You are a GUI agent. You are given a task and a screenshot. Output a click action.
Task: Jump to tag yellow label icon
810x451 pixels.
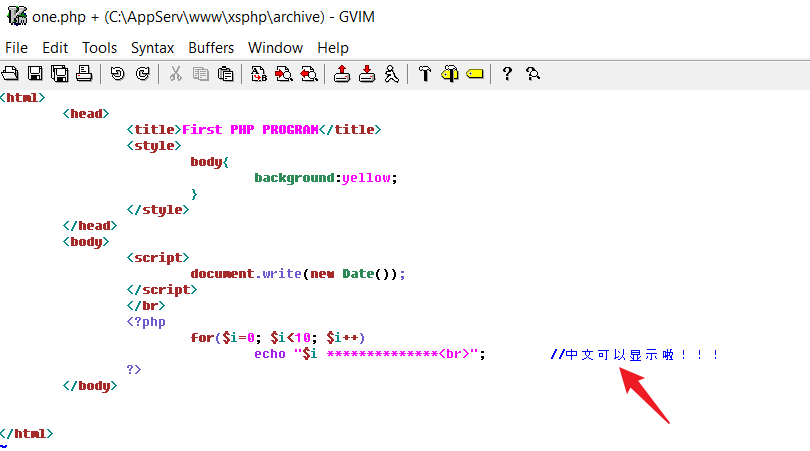475,74
